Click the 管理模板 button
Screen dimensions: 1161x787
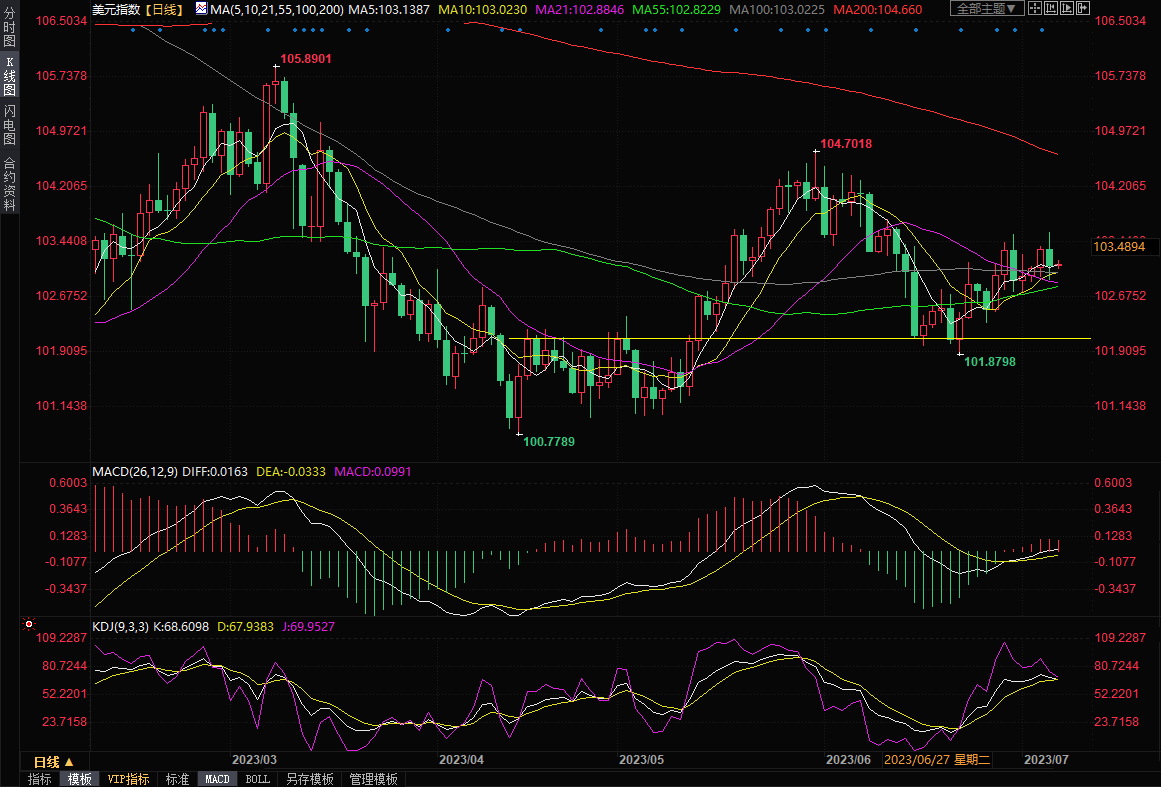click(373, 779)
